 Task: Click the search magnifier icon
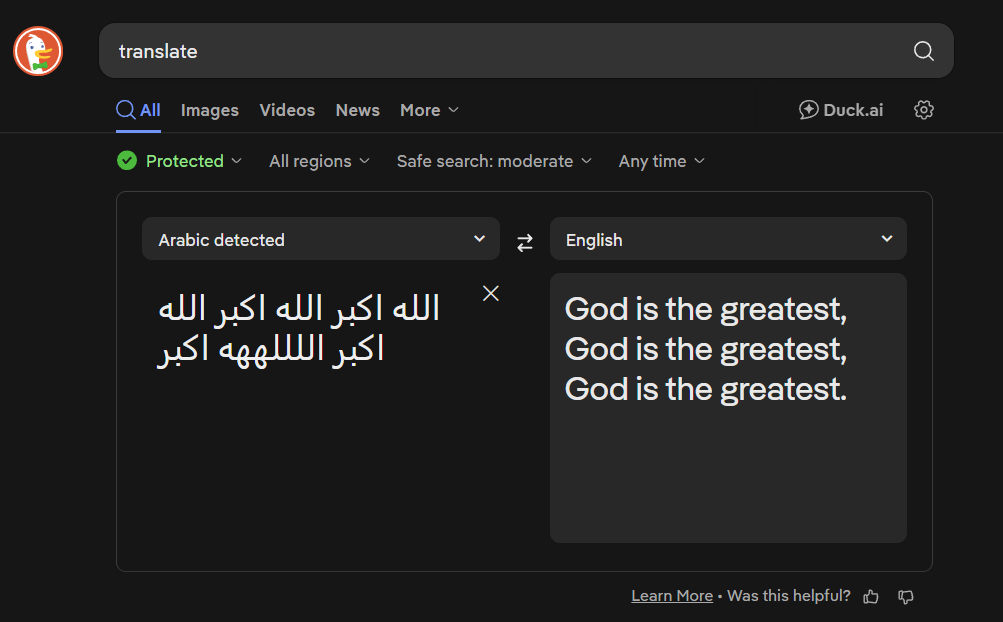(x=923, y=51)
